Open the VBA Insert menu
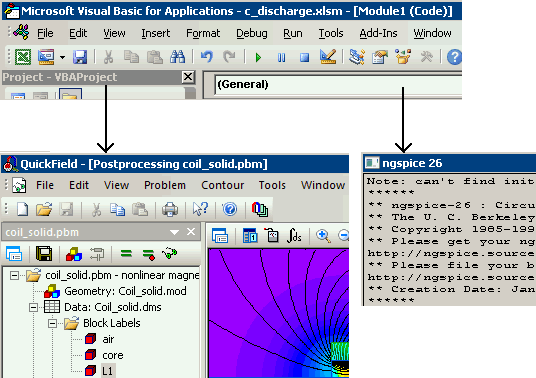Image resolution: width=536 pixels, height=378 pixels. (x=156, y=33)
